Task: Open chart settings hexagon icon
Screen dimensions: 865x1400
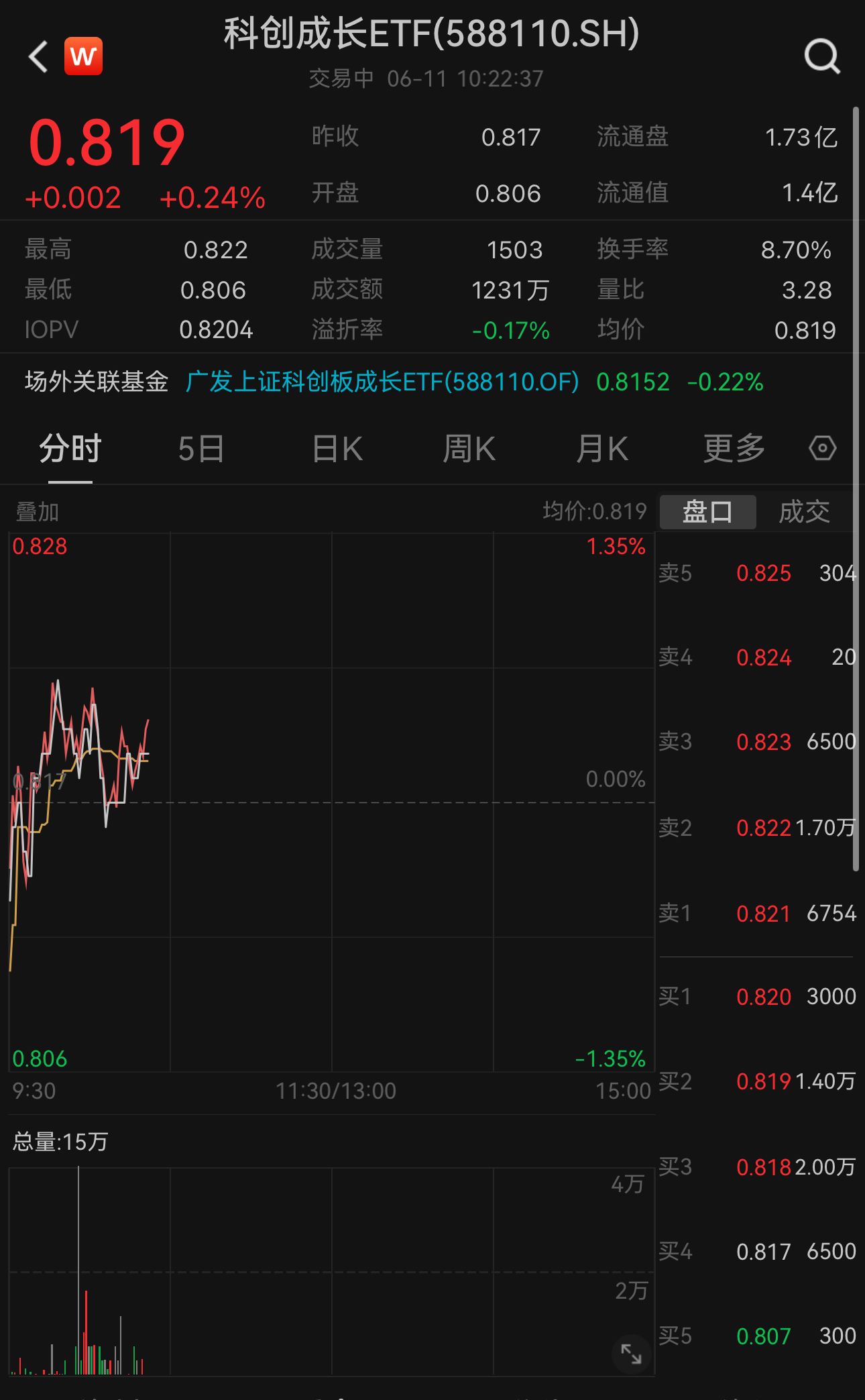Action: click(x=822, y=448)
